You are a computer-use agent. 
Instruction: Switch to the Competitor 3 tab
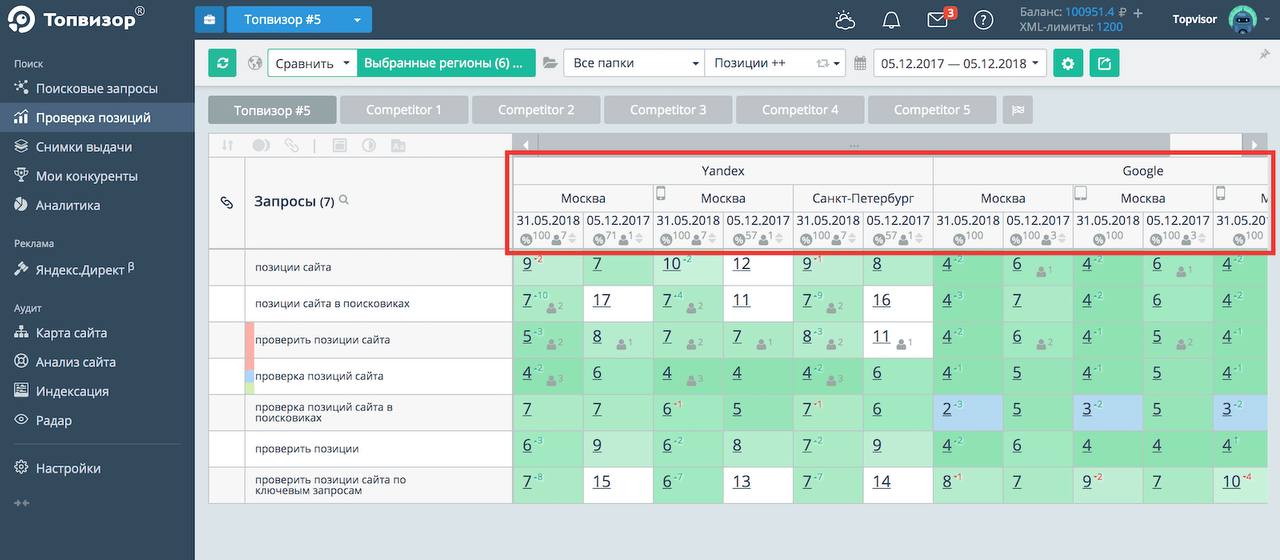click(x=668, y=110)
